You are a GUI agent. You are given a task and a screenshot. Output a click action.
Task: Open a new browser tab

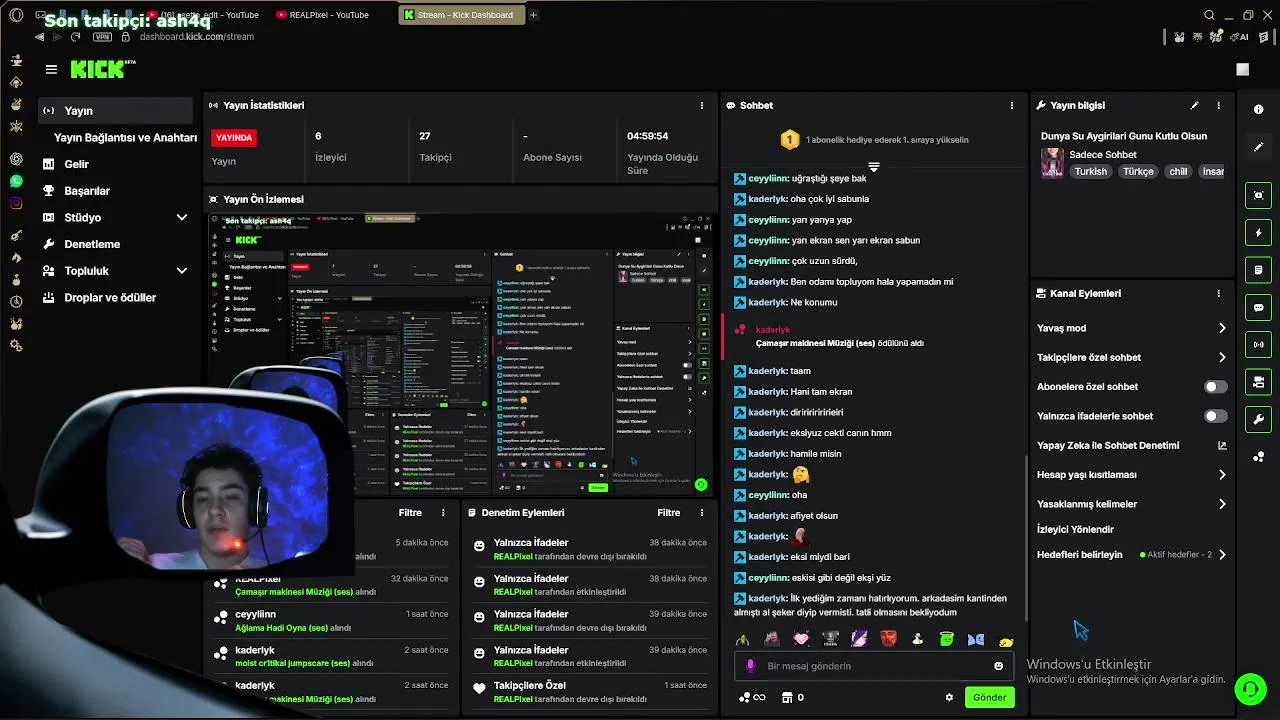(533, 15)
